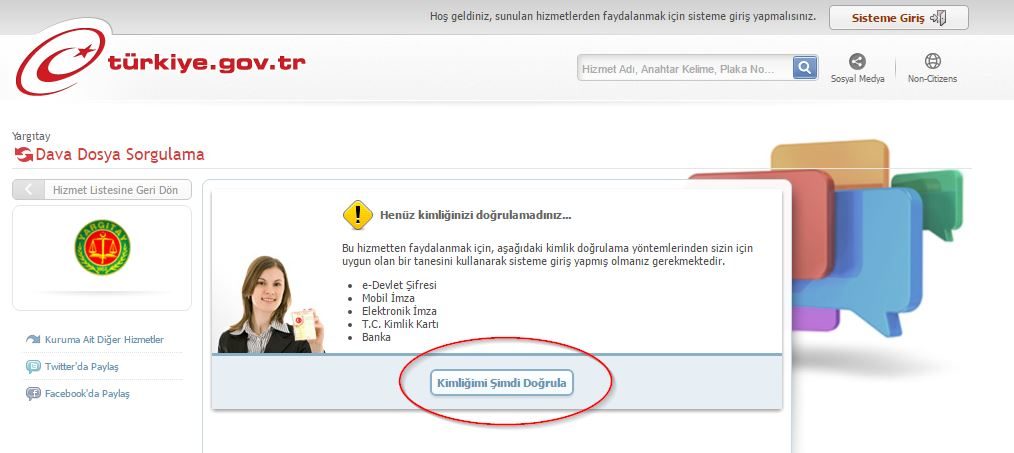
Task: Click Facebook'da Paylaş link
Action: 87,393
